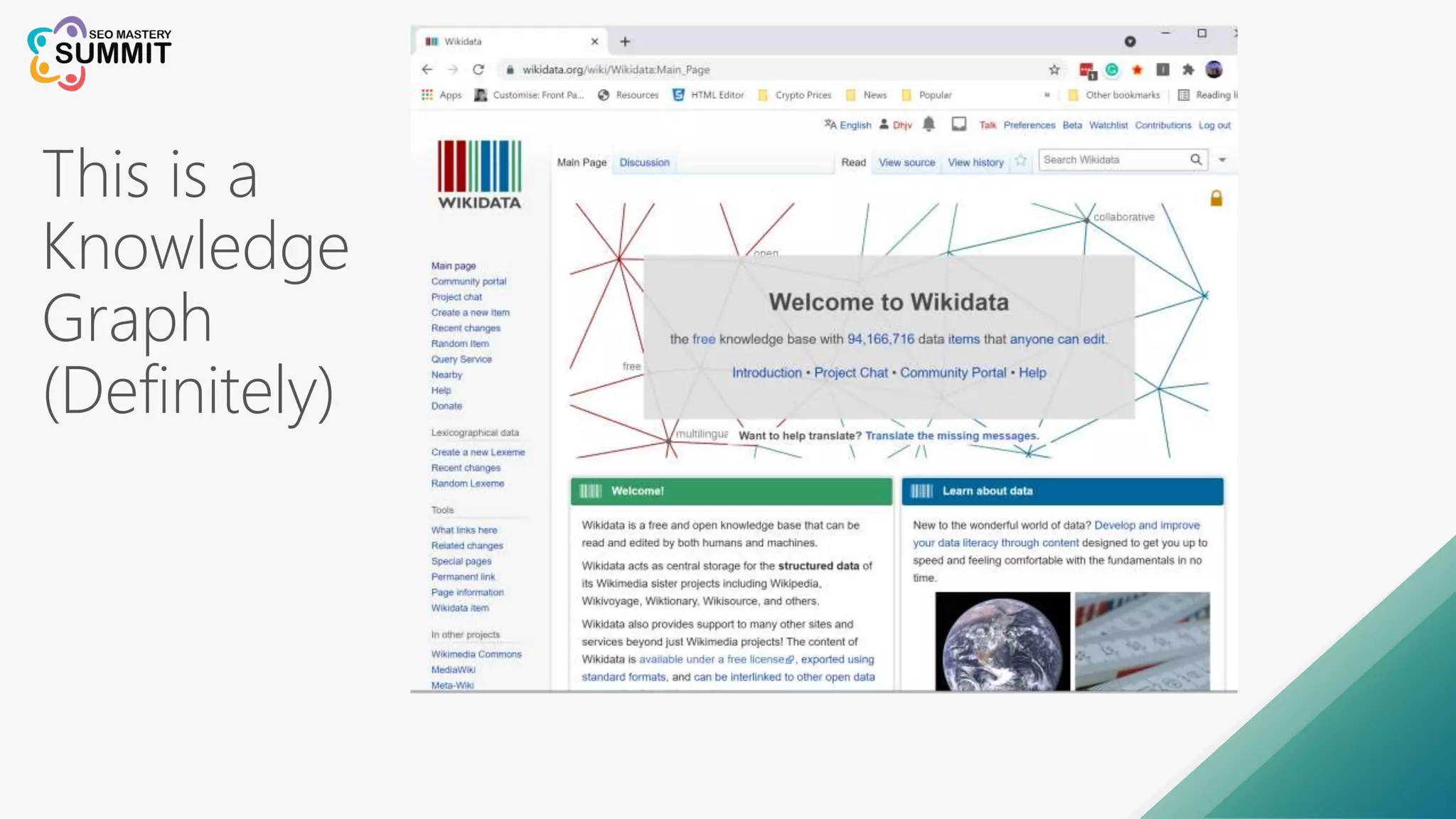
Task: Bookmark page with the star icon
Action: coord(1054,70)
